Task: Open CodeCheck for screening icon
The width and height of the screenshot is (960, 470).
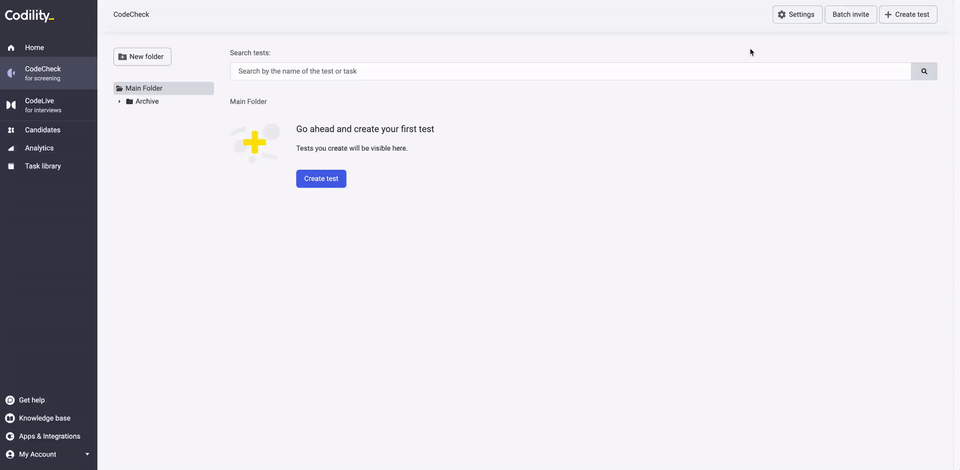Action: 11,73
